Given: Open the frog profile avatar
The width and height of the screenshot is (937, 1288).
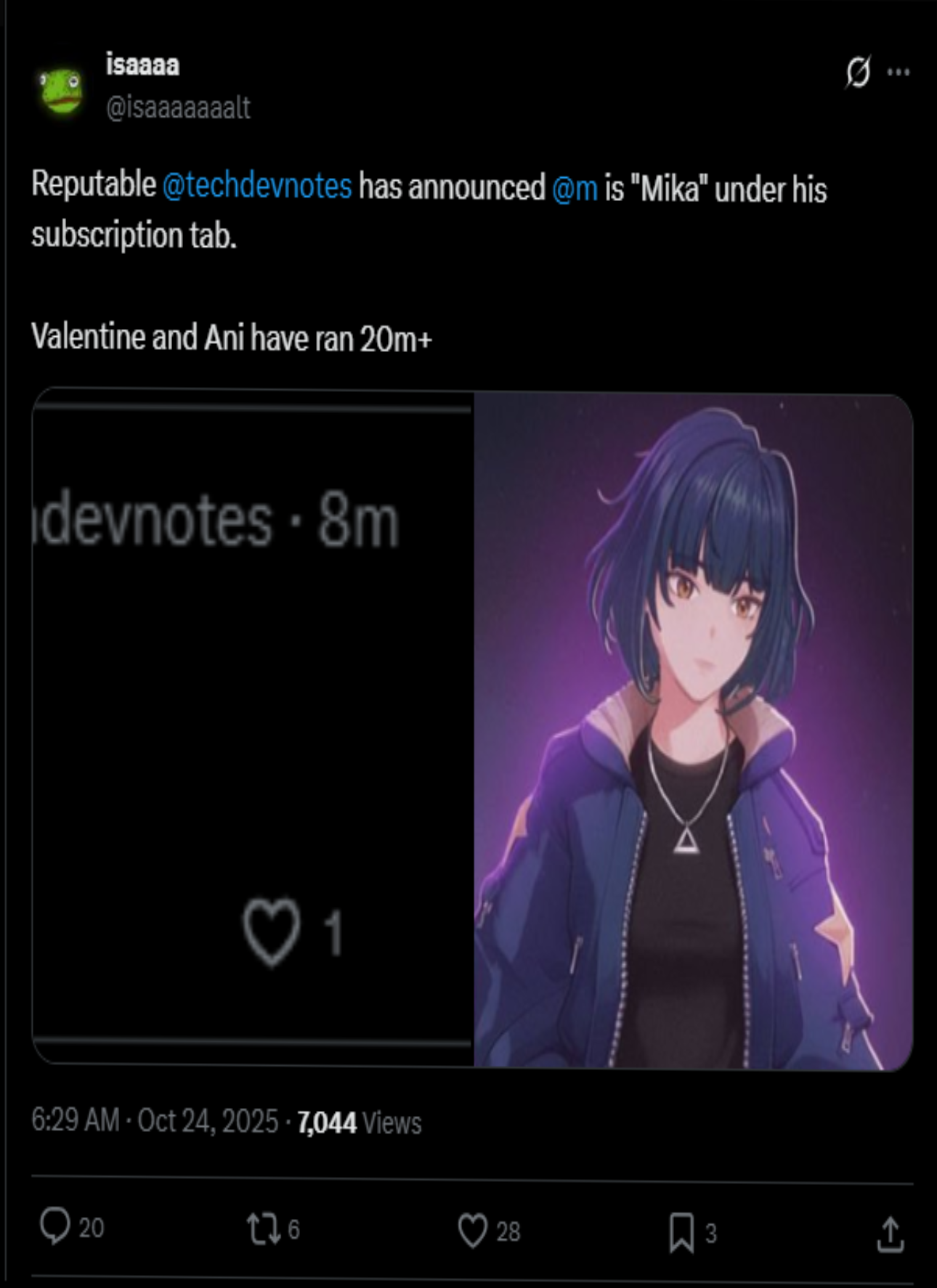Looking at the screenshot, I should (60, 91).
